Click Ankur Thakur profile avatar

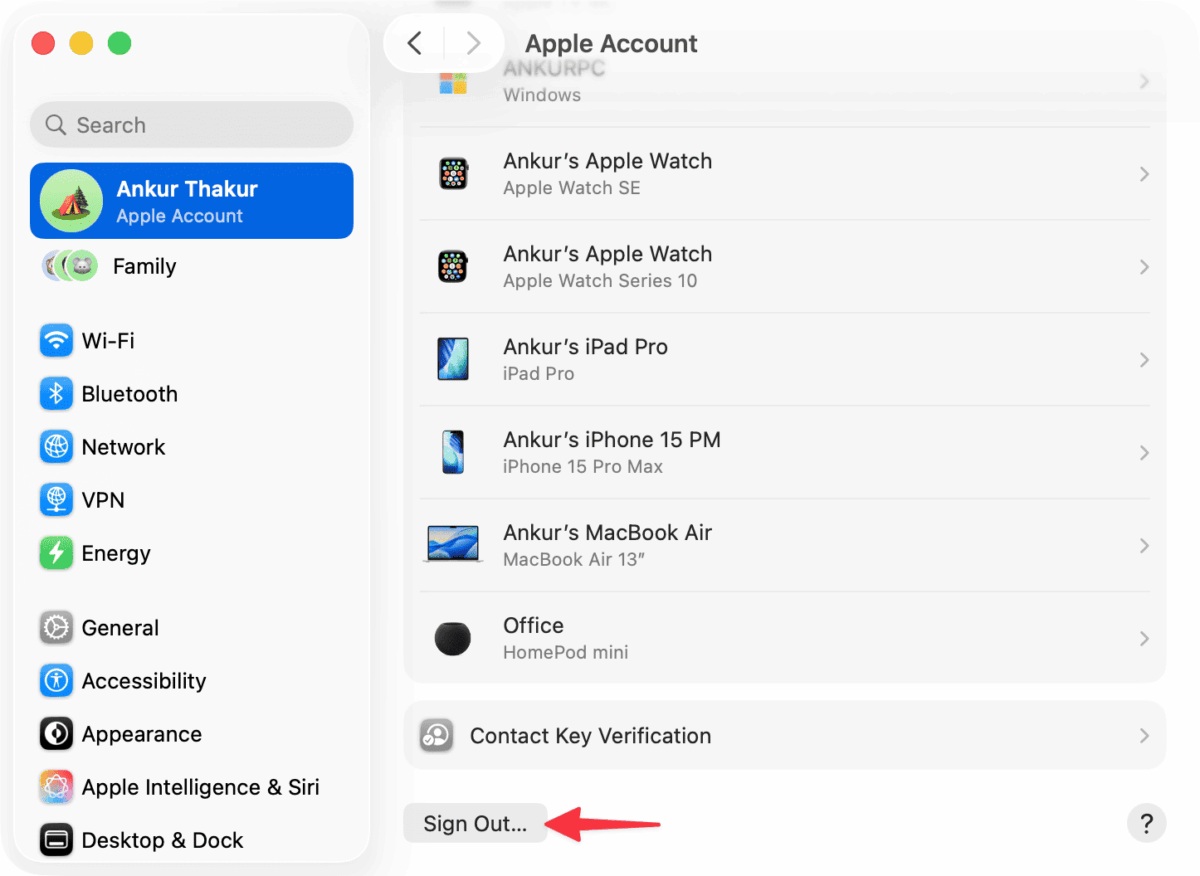(71, 201)
